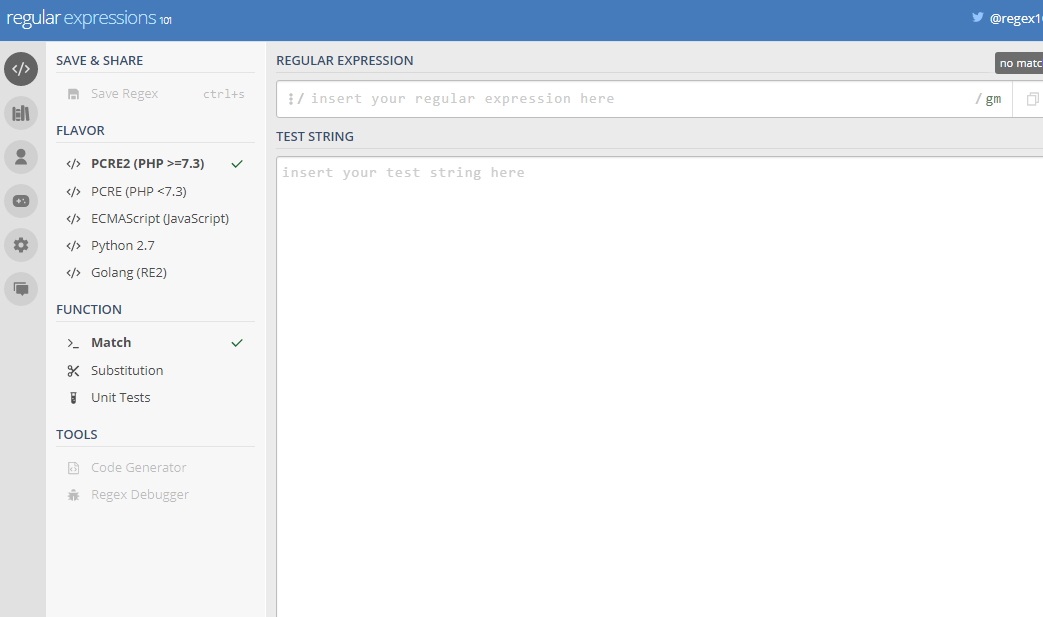Open the community patterns library icon
The height and width of the screenshot is (617, 1043).
click(x=20, y=112)
